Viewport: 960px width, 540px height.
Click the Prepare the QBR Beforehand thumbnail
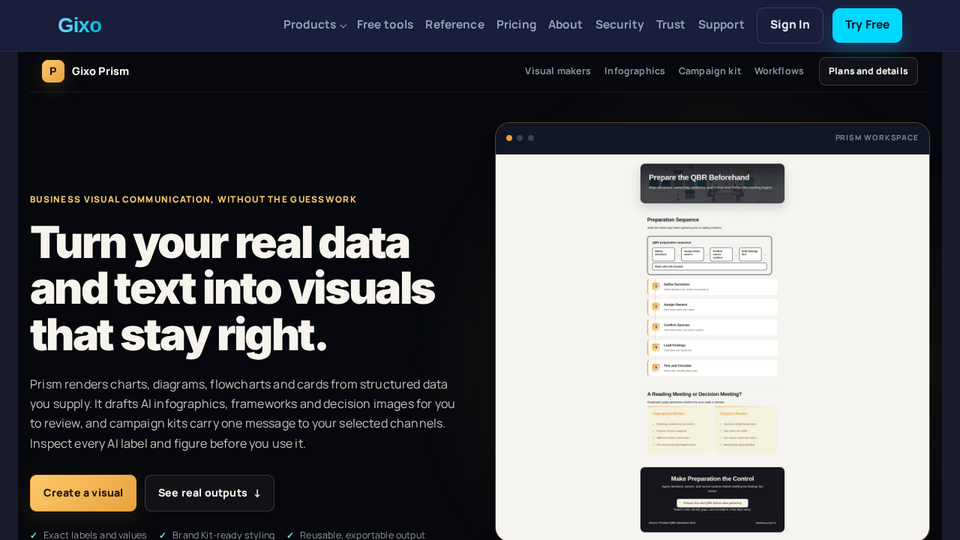(712, 183)
